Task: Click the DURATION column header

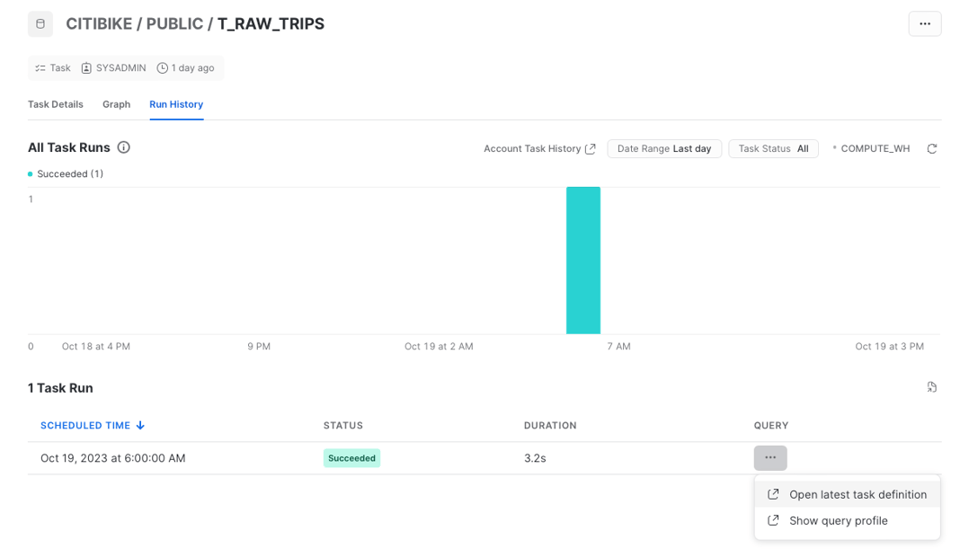Action: [550, 425]
